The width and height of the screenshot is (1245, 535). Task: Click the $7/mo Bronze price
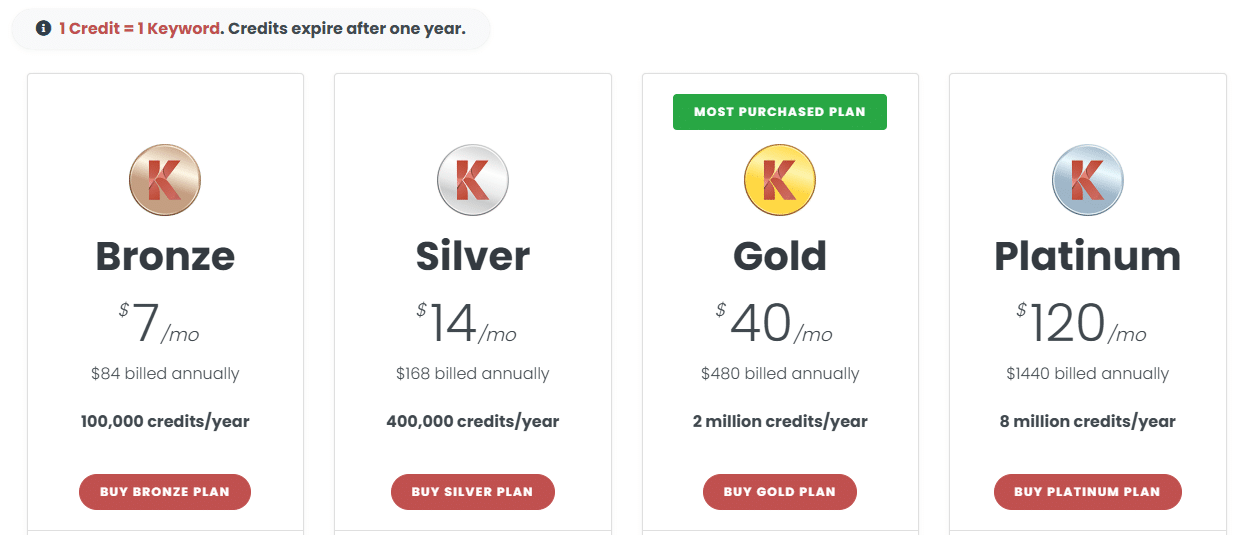click(x=160, y=323)
